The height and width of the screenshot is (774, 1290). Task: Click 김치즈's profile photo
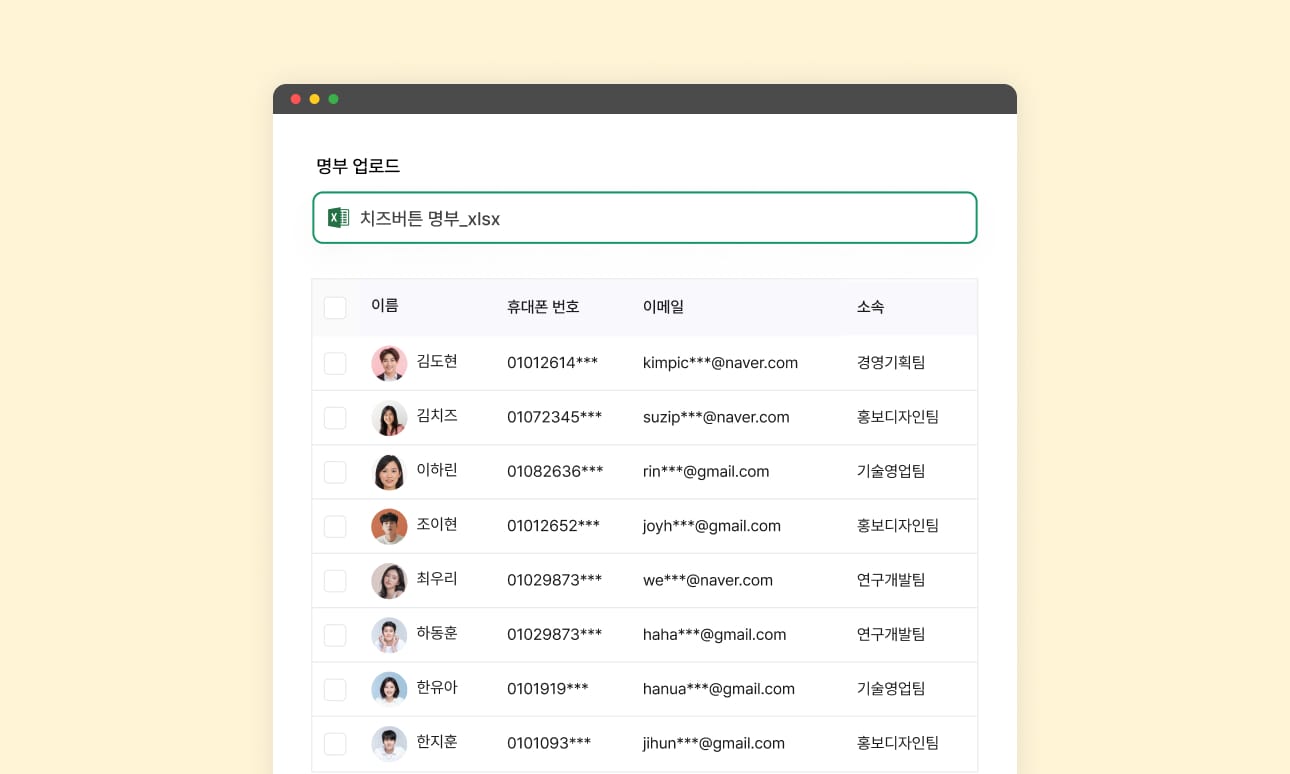point(389,418)
